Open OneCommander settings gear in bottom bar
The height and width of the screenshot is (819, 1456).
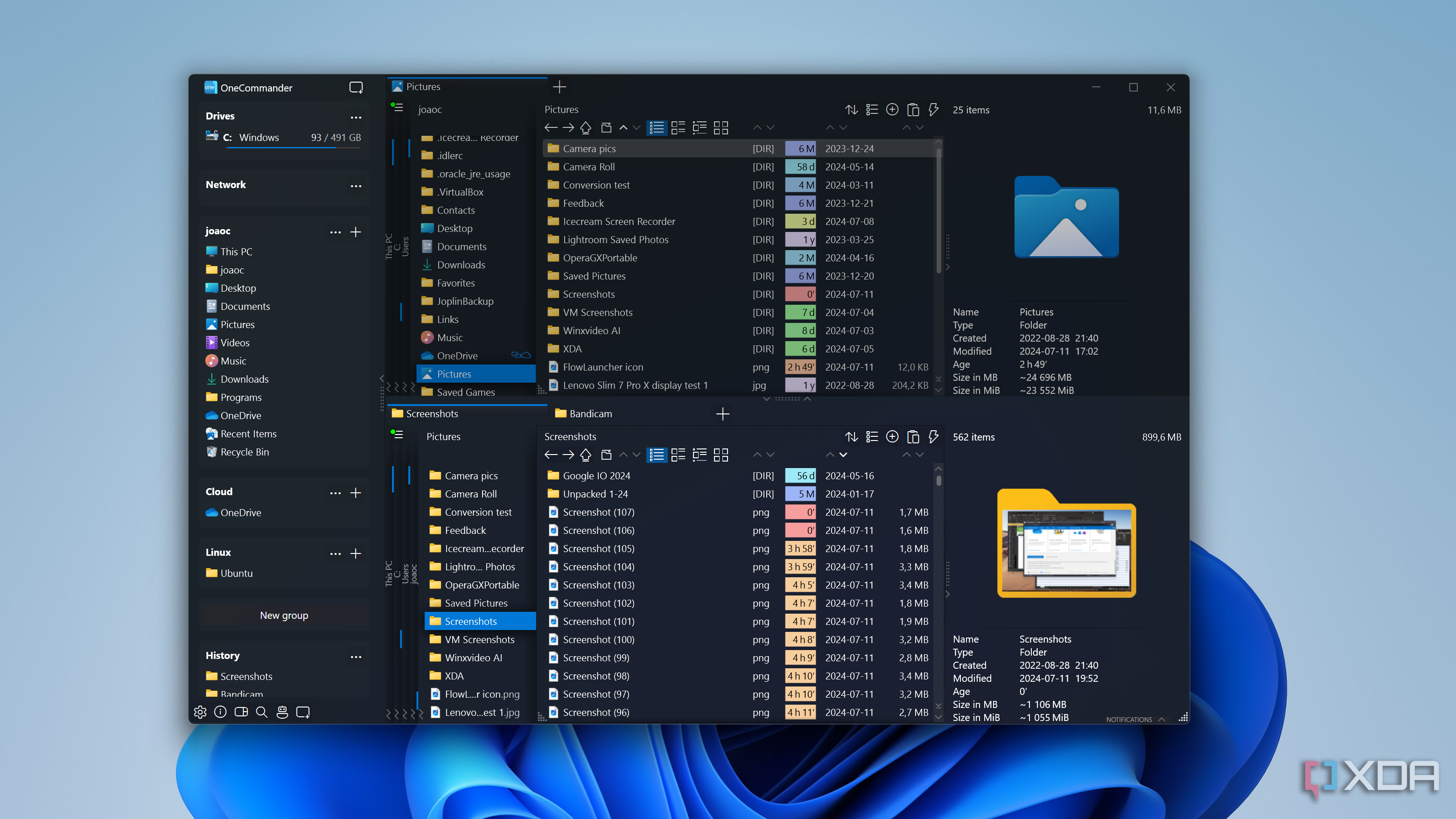[200, 712]
